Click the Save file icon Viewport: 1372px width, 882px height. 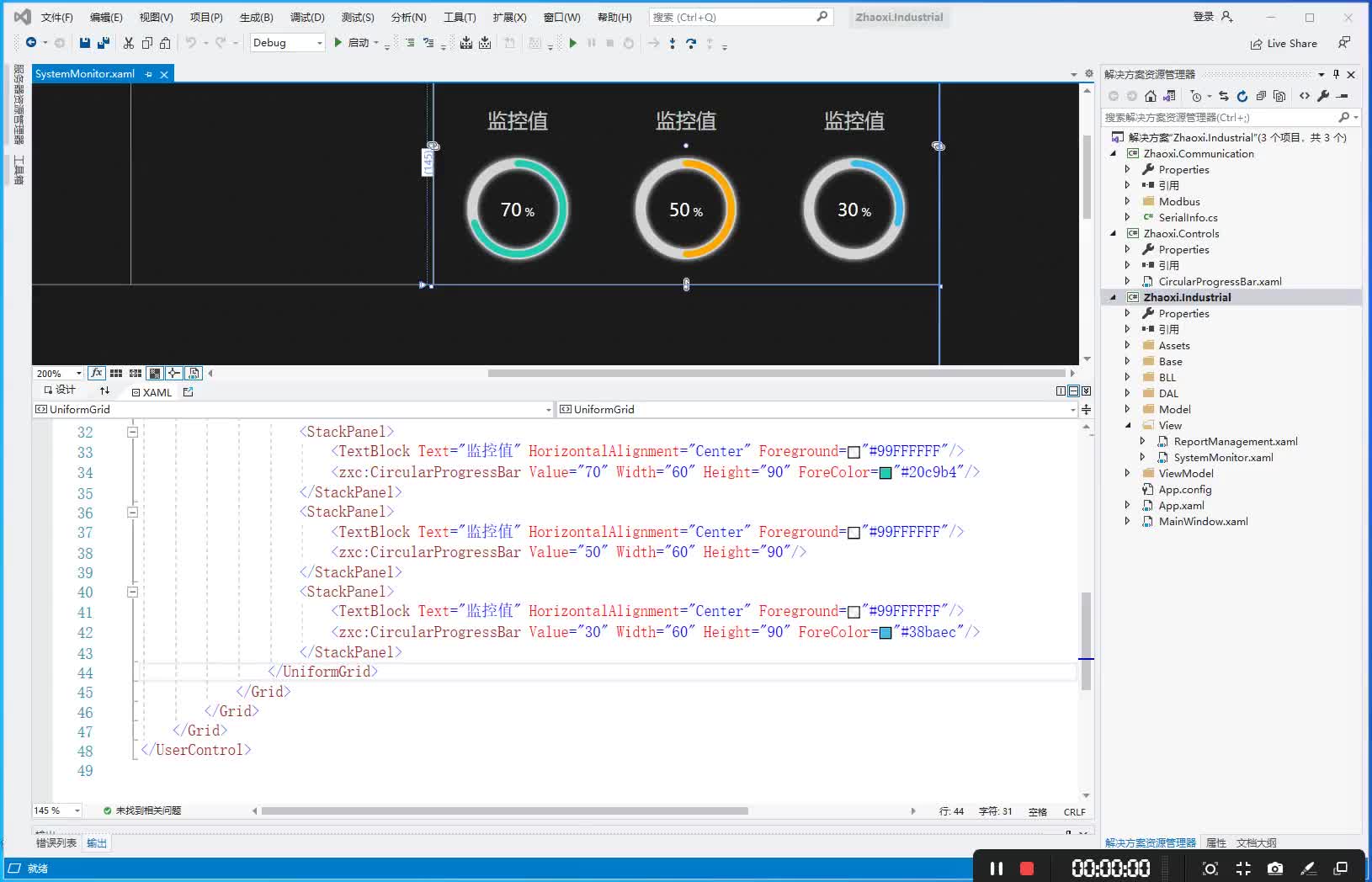pyautogui.click(x=84, y=43)
